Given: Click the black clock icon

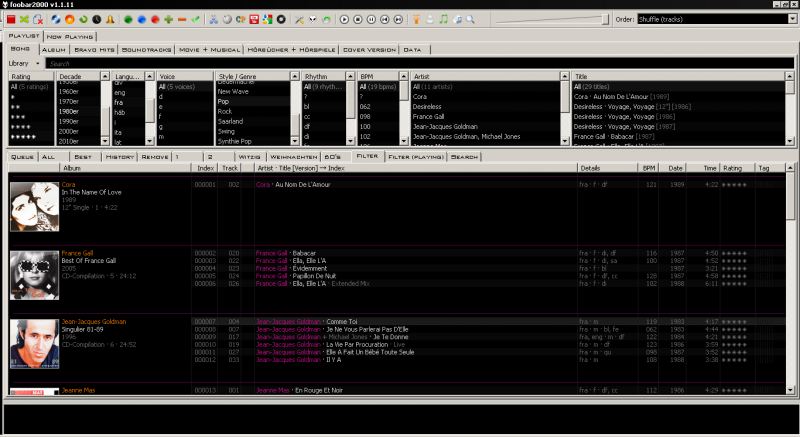Looking at the screenshot, I should pos(96,19).
